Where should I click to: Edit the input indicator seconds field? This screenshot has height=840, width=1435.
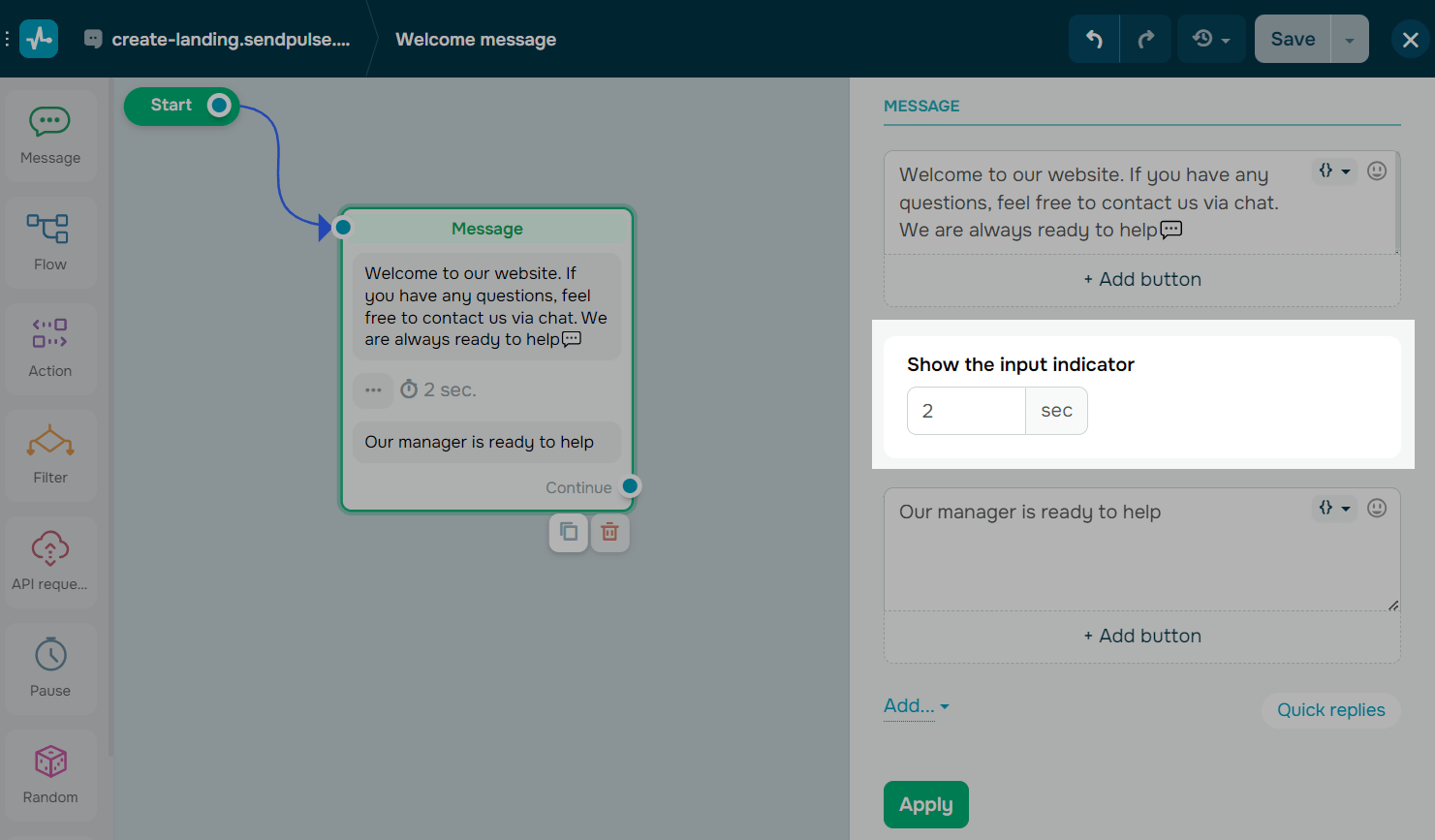point(966,410)
